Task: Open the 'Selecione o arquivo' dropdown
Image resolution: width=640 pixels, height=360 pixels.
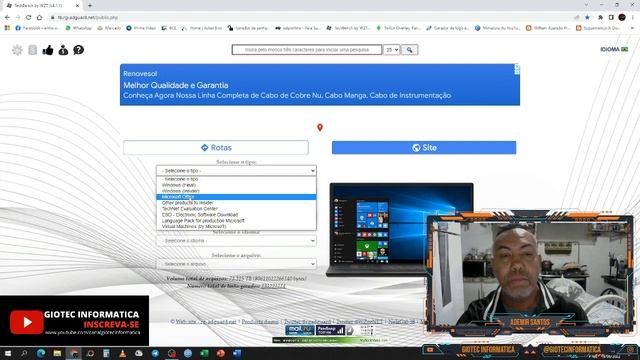Action: (x=236, y=264)
